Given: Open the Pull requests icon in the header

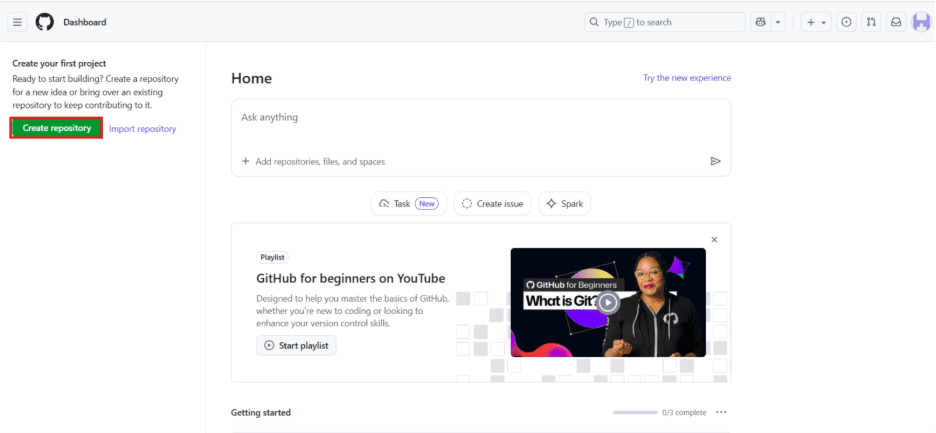Looking at the screenshot, I should point(871,22).
